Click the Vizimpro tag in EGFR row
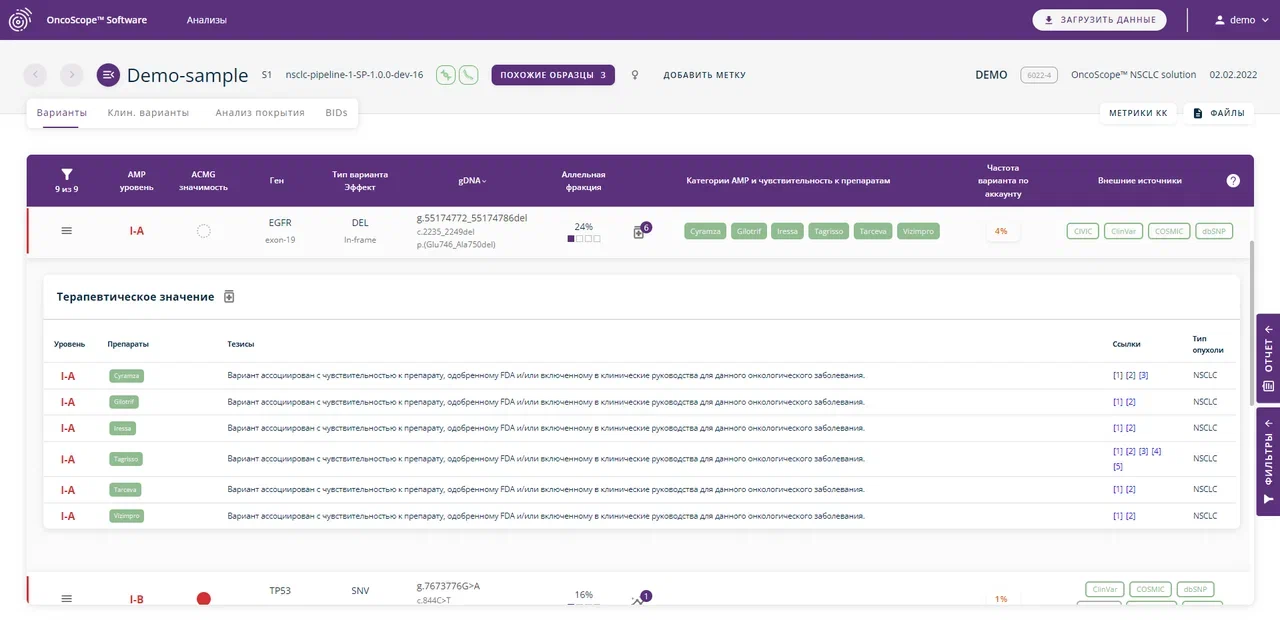The image size is (1280, 620). point(919,231)
